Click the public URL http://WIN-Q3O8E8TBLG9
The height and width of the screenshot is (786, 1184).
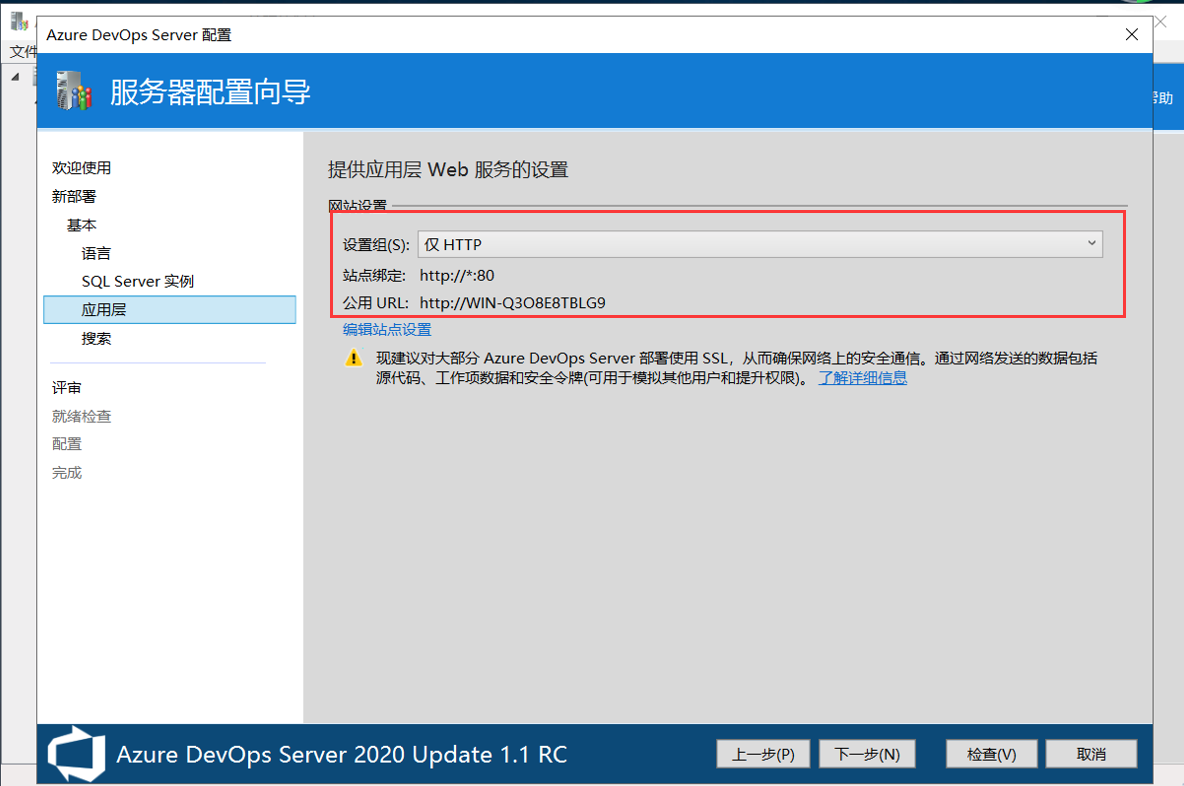(513, 303)
